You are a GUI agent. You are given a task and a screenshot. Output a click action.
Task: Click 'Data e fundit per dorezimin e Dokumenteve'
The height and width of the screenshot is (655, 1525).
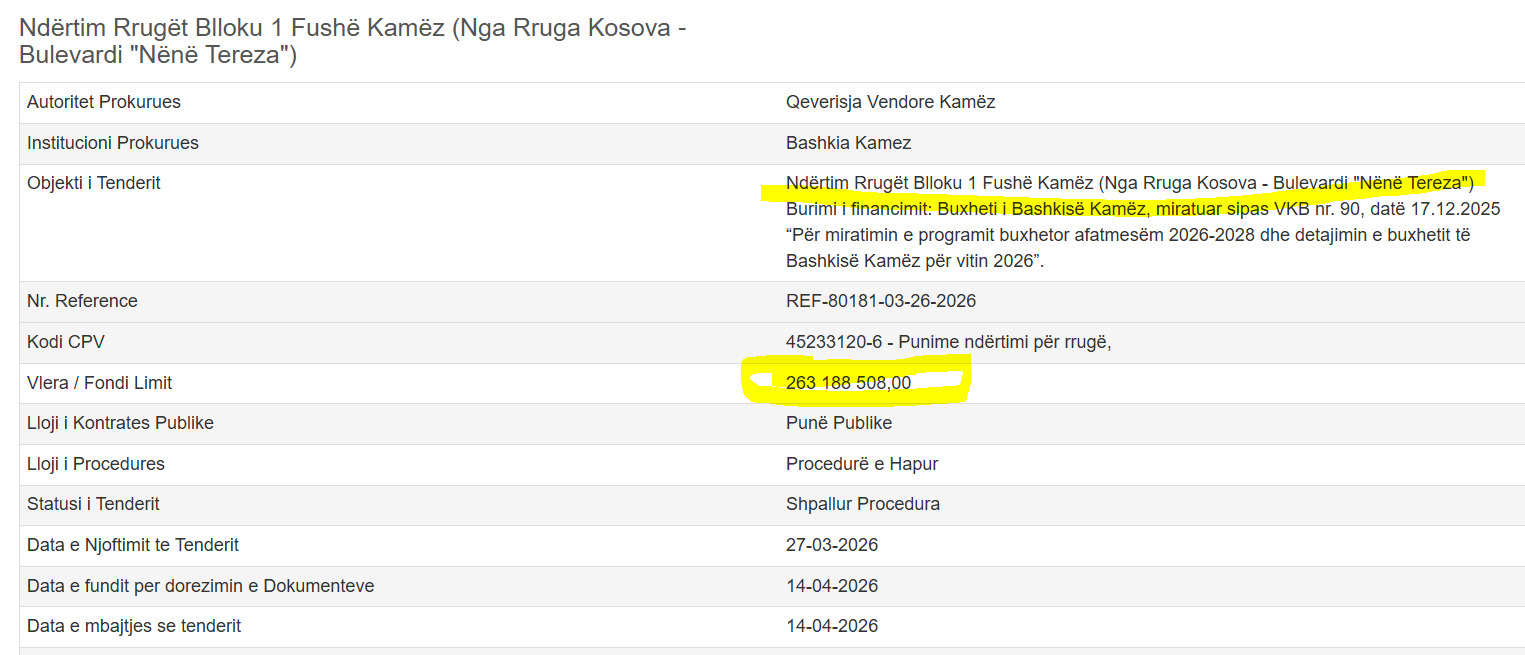click(201, 586)
